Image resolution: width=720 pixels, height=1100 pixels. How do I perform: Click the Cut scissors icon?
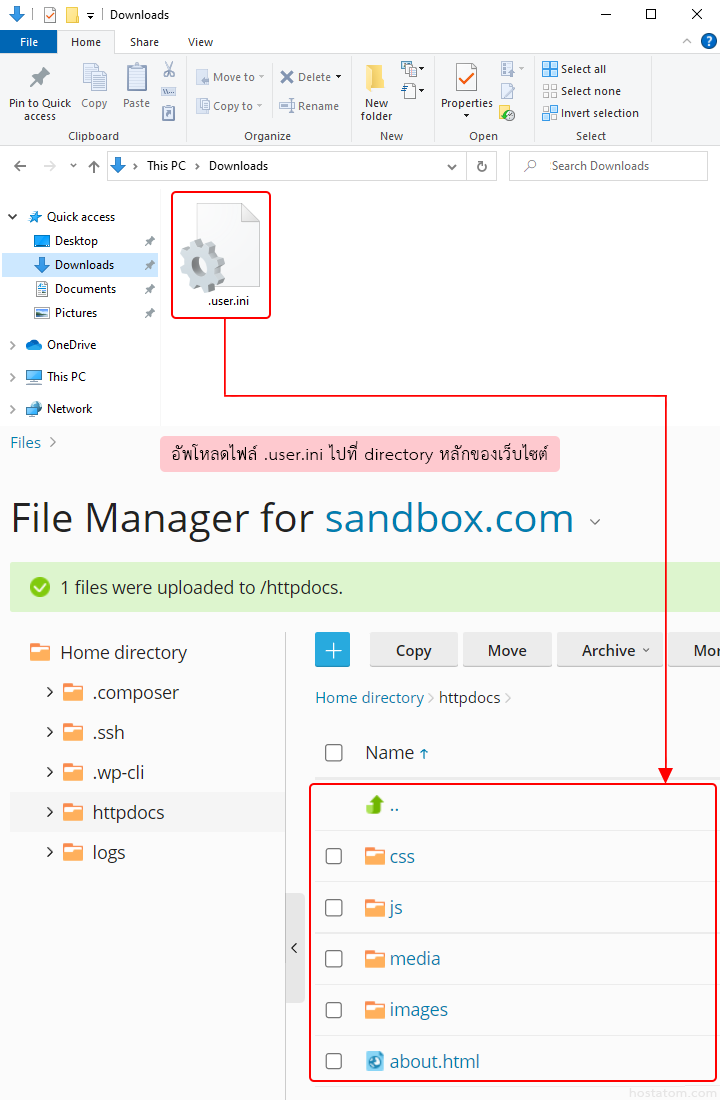[x=169, y=70]
